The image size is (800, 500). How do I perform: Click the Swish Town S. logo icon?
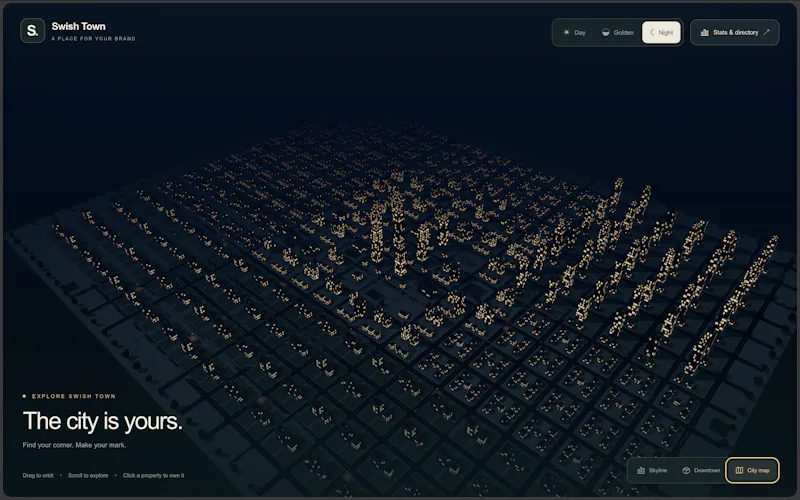(33, 31)
